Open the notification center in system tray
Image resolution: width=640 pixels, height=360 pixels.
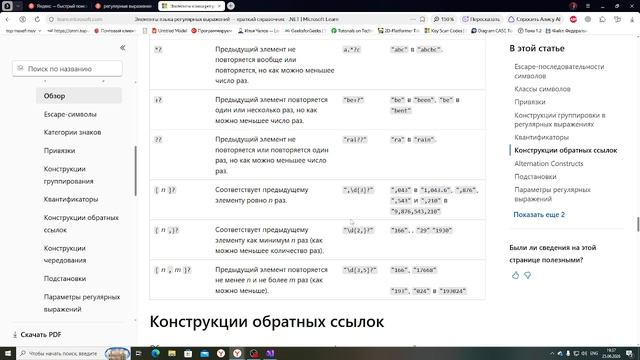tap(629, 353)
